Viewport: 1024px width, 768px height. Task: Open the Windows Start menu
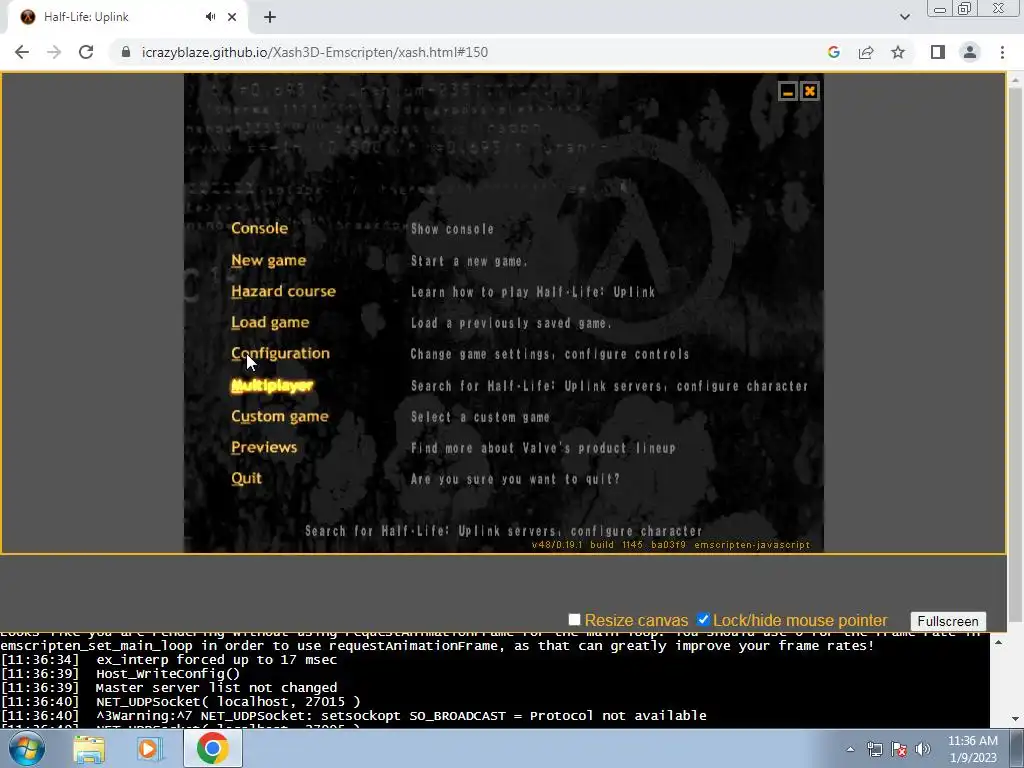pos(27,748)
